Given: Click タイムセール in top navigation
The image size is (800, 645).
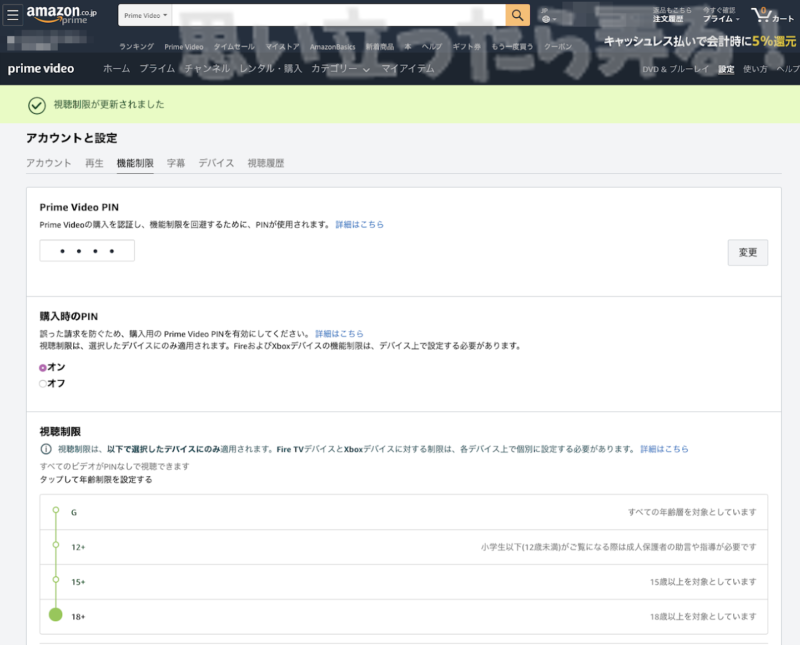Looking at the screenshot, I should point(234,46).
